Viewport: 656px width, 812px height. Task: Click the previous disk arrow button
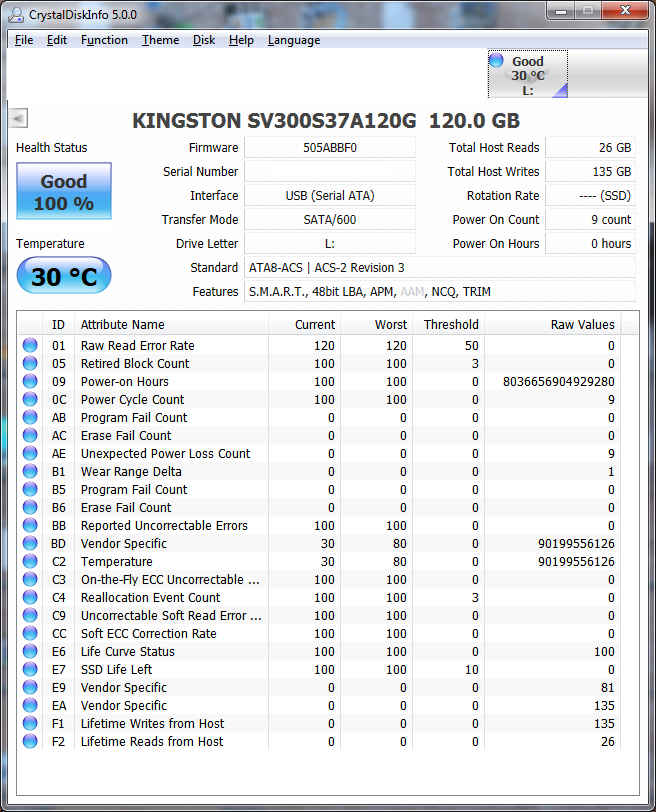click(18, 119)
